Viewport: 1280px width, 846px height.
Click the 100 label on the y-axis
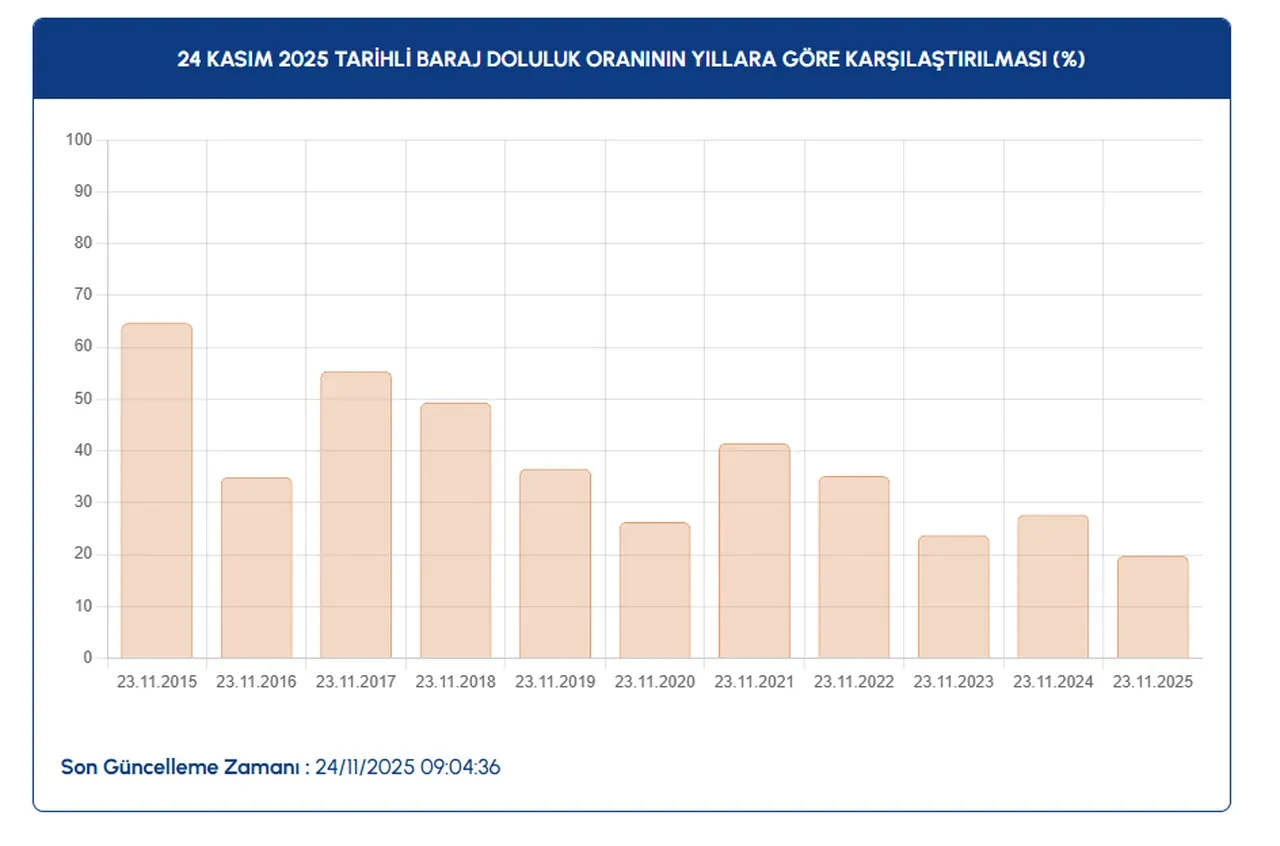point(79,140)
